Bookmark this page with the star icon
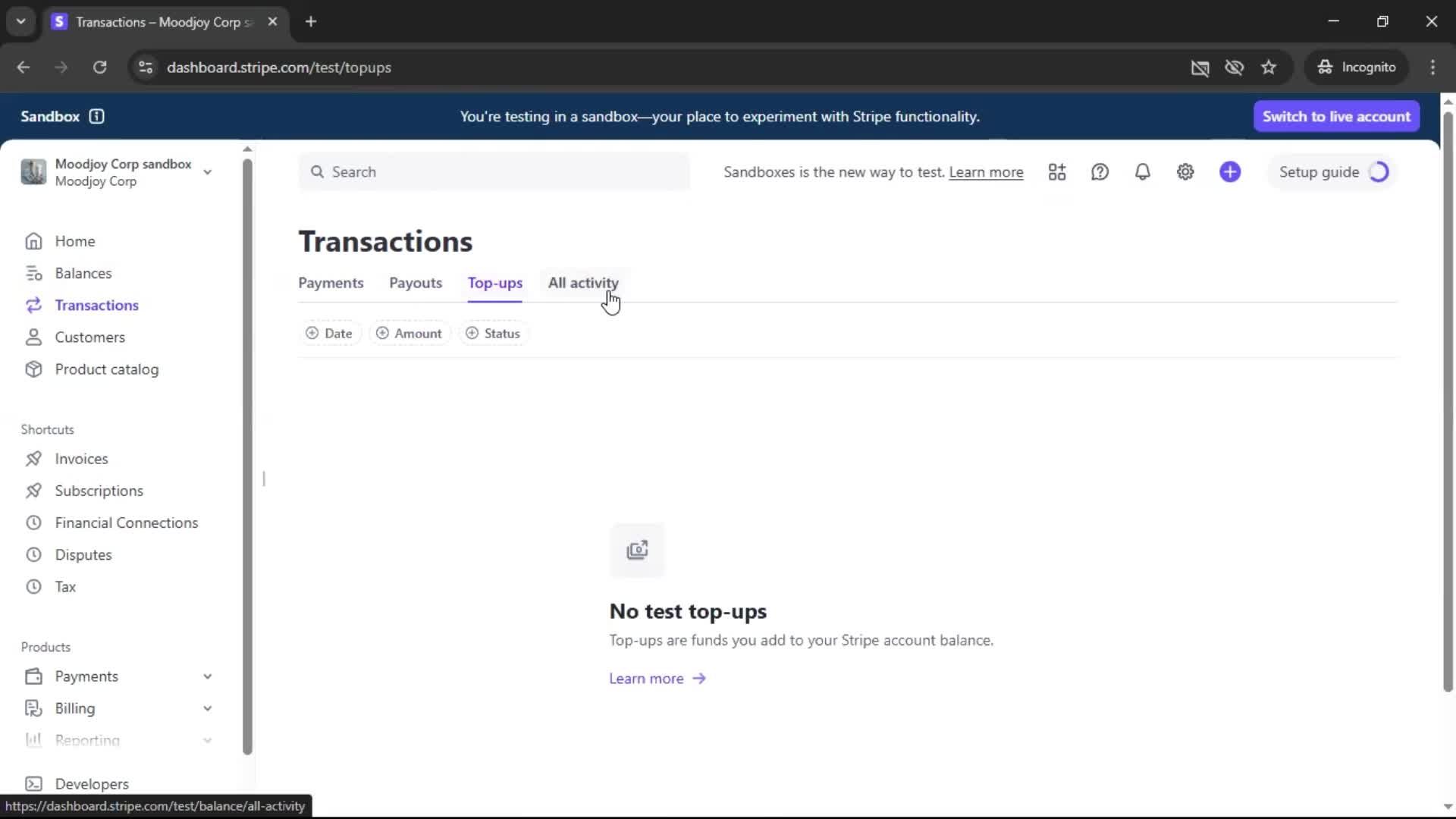 (x=1269, y=67)
